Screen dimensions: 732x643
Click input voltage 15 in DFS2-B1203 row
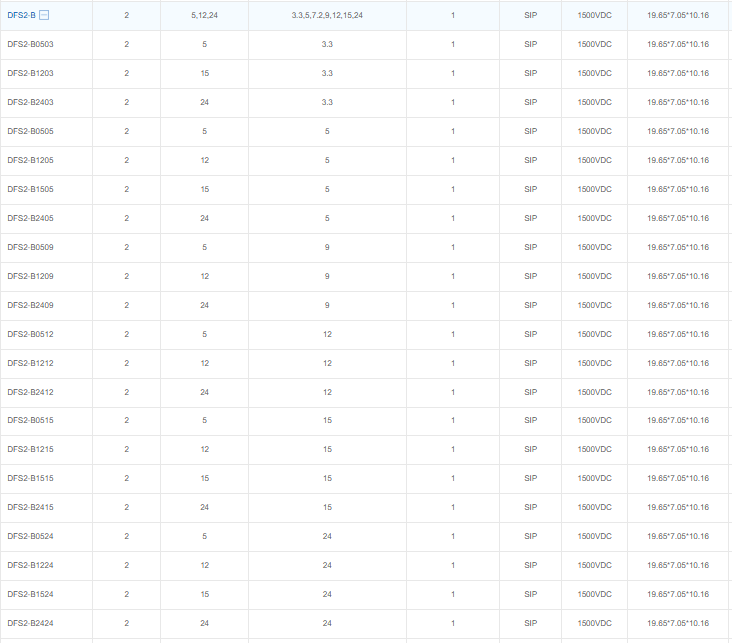204,73
